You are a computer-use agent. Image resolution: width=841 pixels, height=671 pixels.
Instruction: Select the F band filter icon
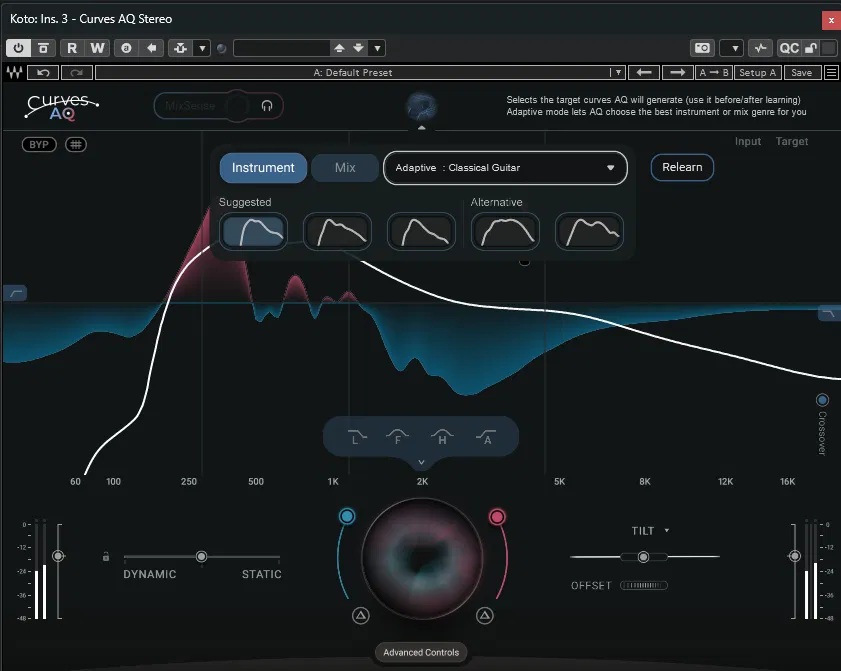[397, 437]
